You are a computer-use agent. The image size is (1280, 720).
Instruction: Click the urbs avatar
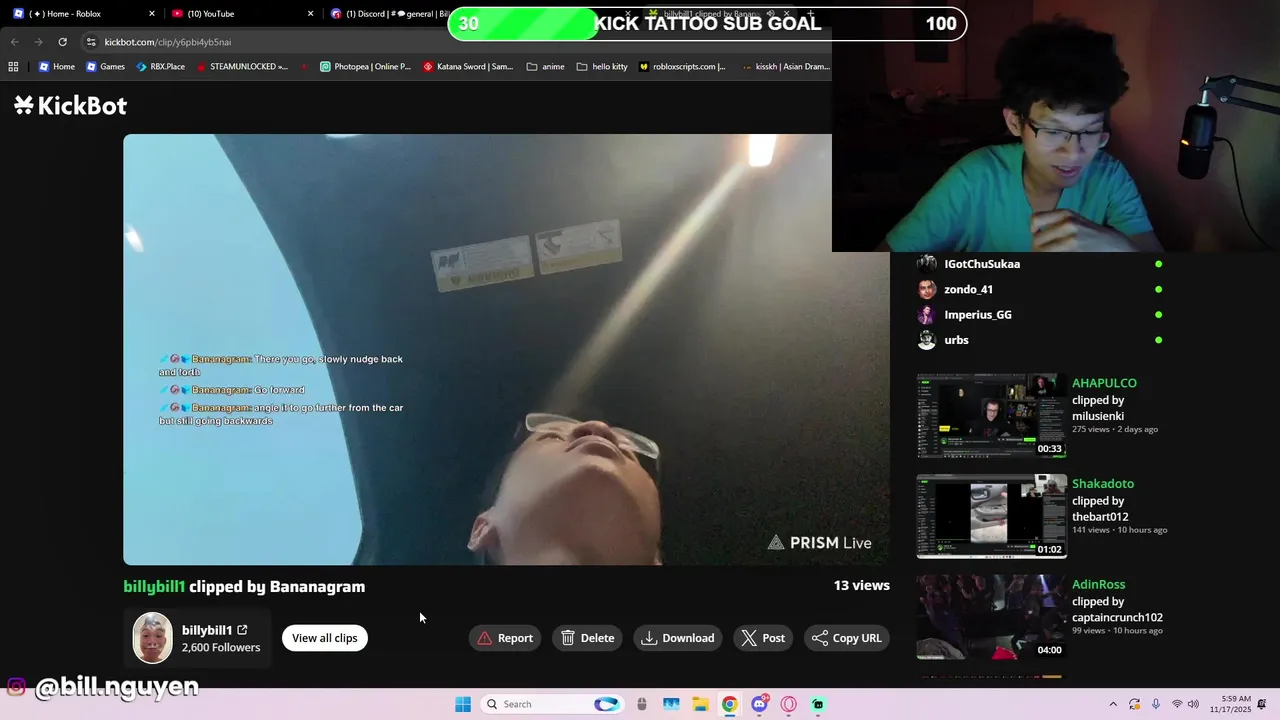point(927,340)
